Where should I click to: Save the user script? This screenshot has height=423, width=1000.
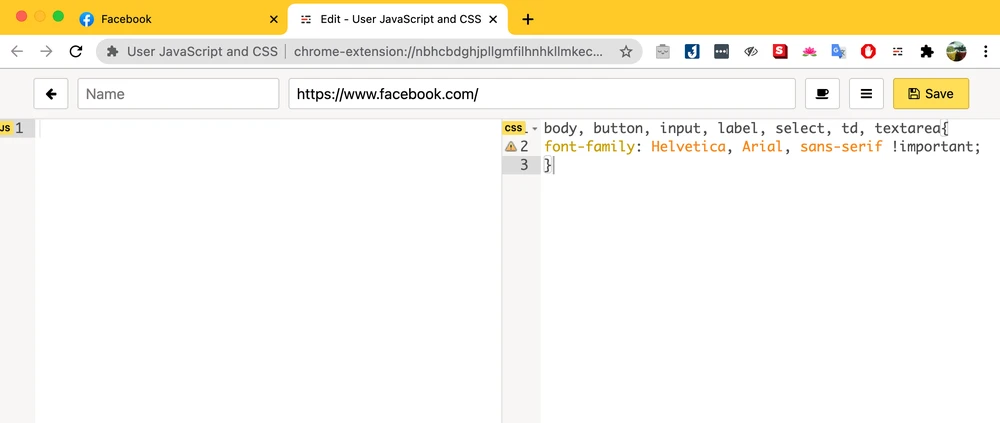coord(930,94)
